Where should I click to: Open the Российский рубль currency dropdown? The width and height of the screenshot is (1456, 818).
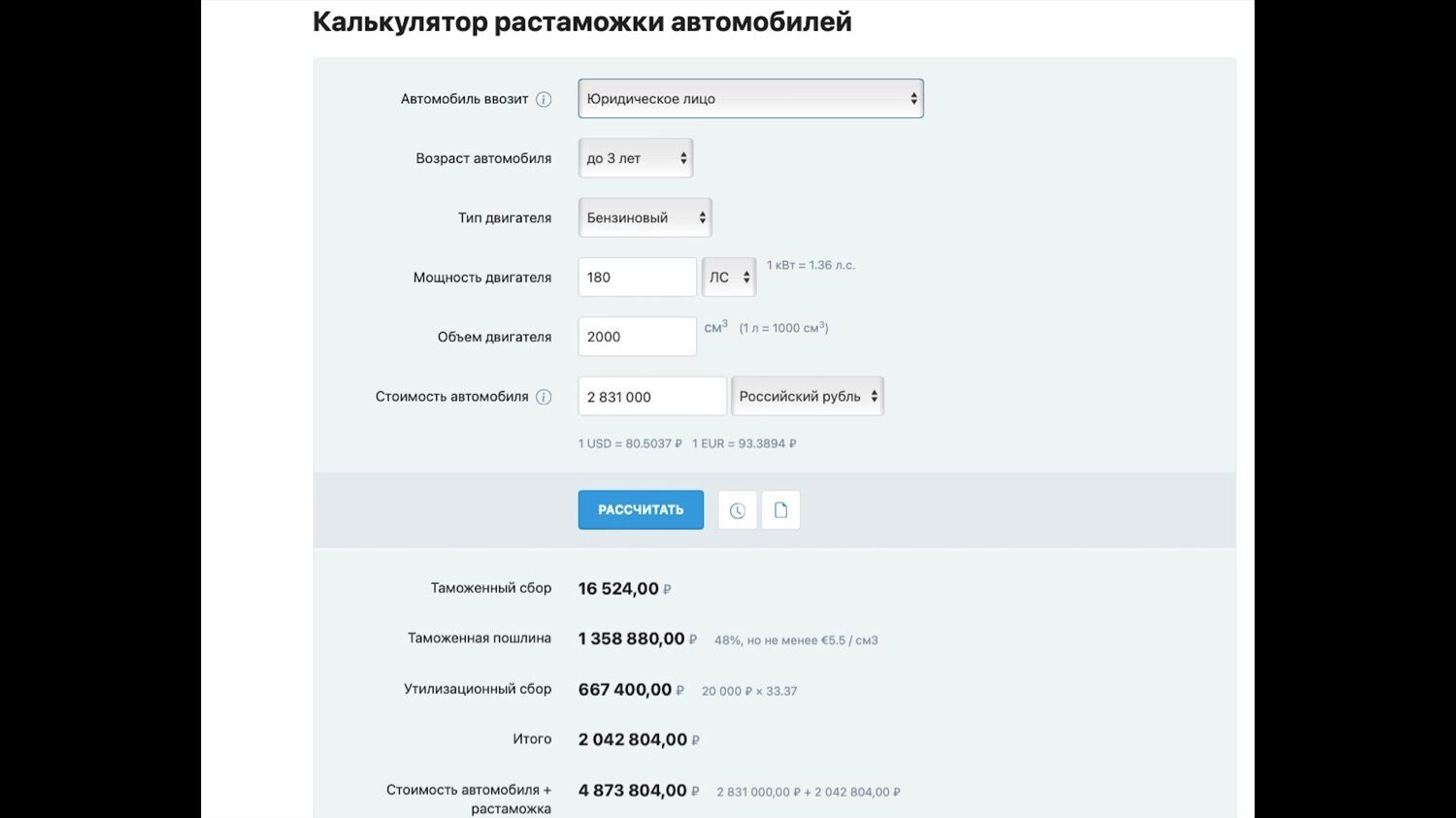[x=807, y=396]
